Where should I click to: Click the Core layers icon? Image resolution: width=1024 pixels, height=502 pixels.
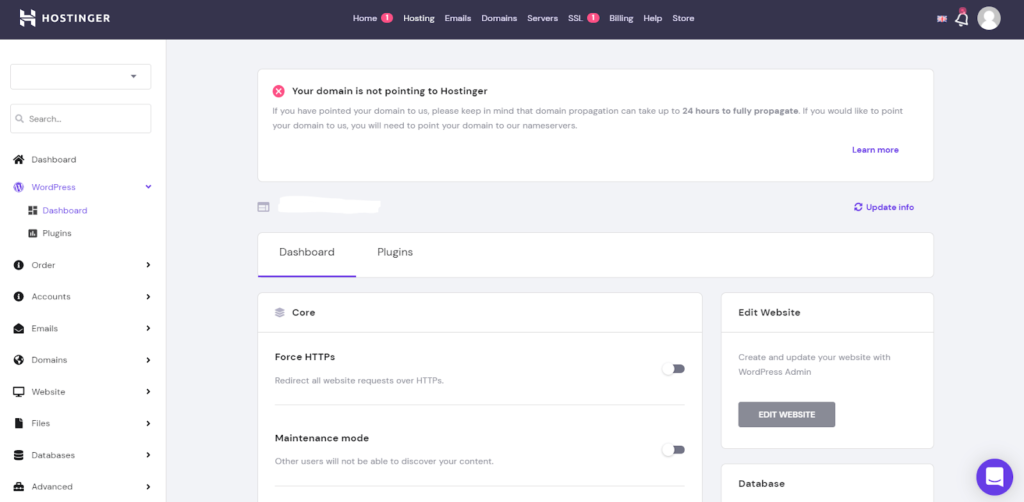(x=280, y=313)
